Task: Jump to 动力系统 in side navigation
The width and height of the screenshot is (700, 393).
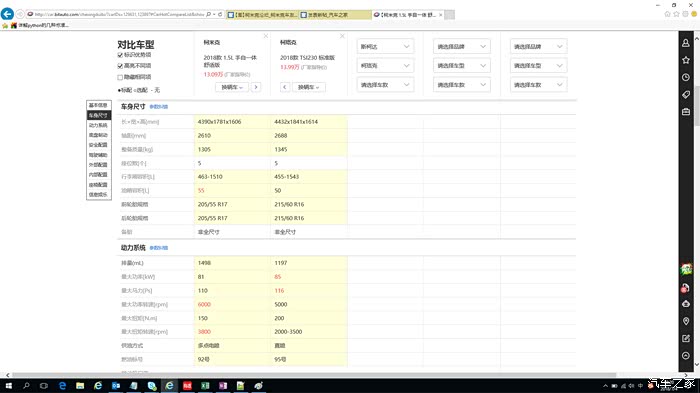Action: (98, 125)
